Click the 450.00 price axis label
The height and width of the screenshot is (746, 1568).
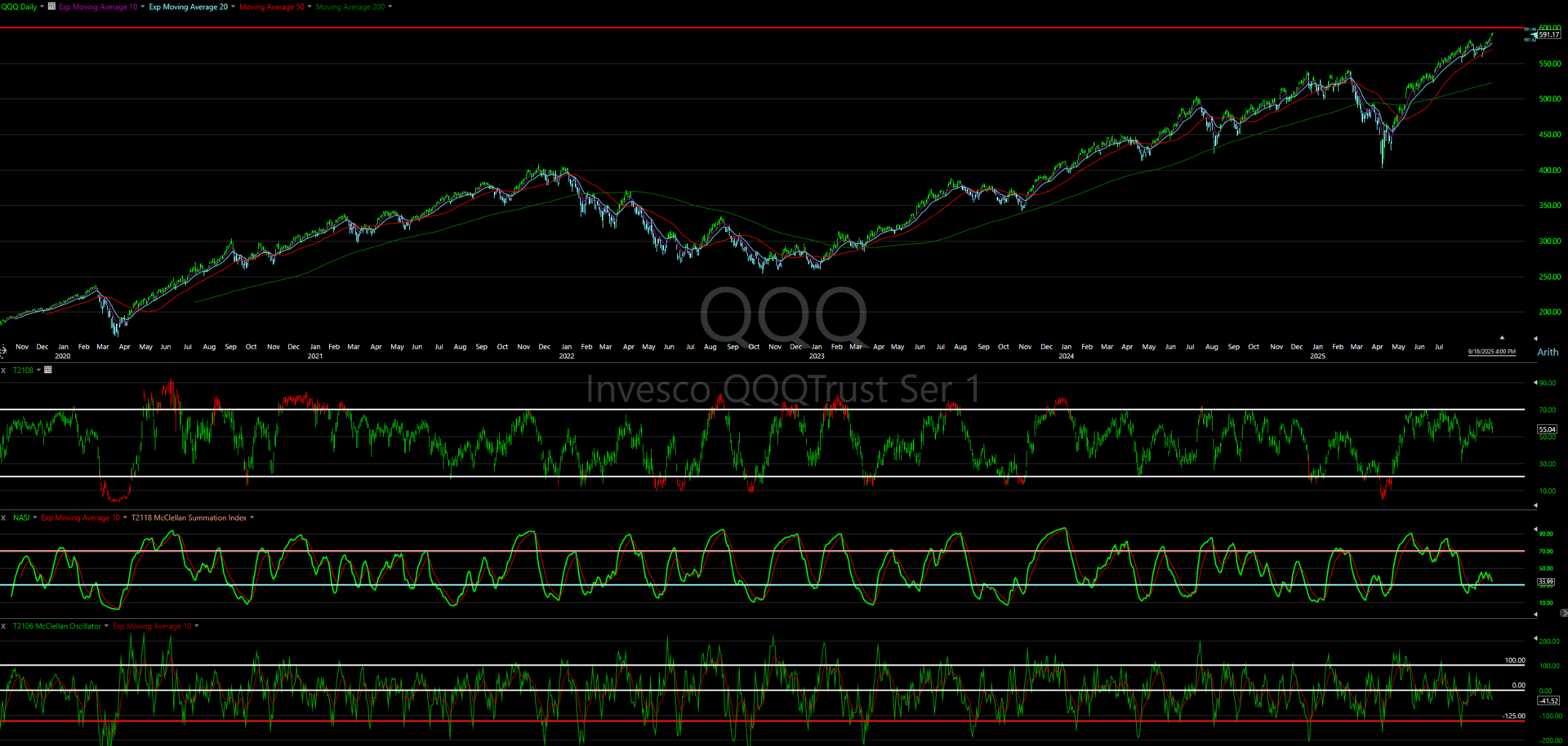pos(1550,135)
